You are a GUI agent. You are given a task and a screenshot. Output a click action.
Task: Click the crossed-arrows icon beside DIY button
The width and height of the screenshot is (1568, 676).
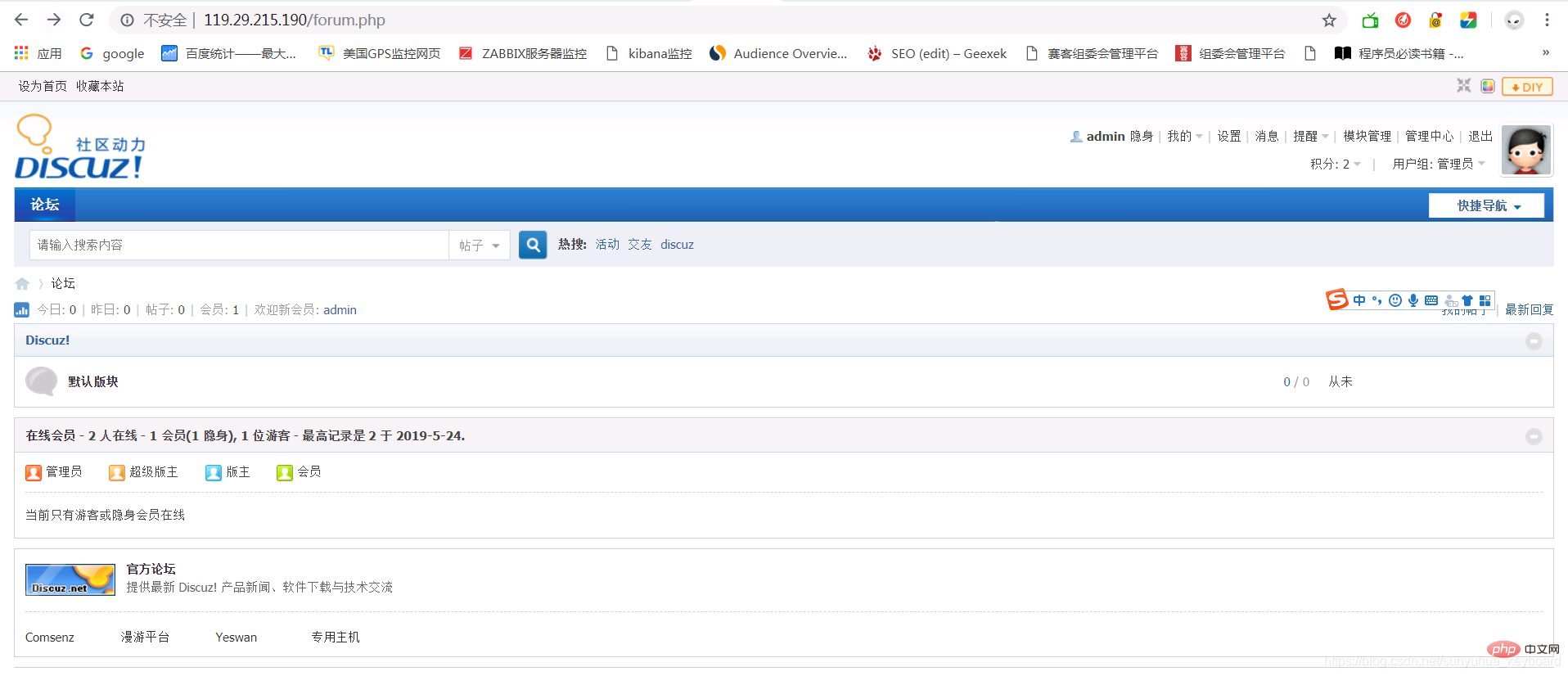click(x=1463, y=86)
